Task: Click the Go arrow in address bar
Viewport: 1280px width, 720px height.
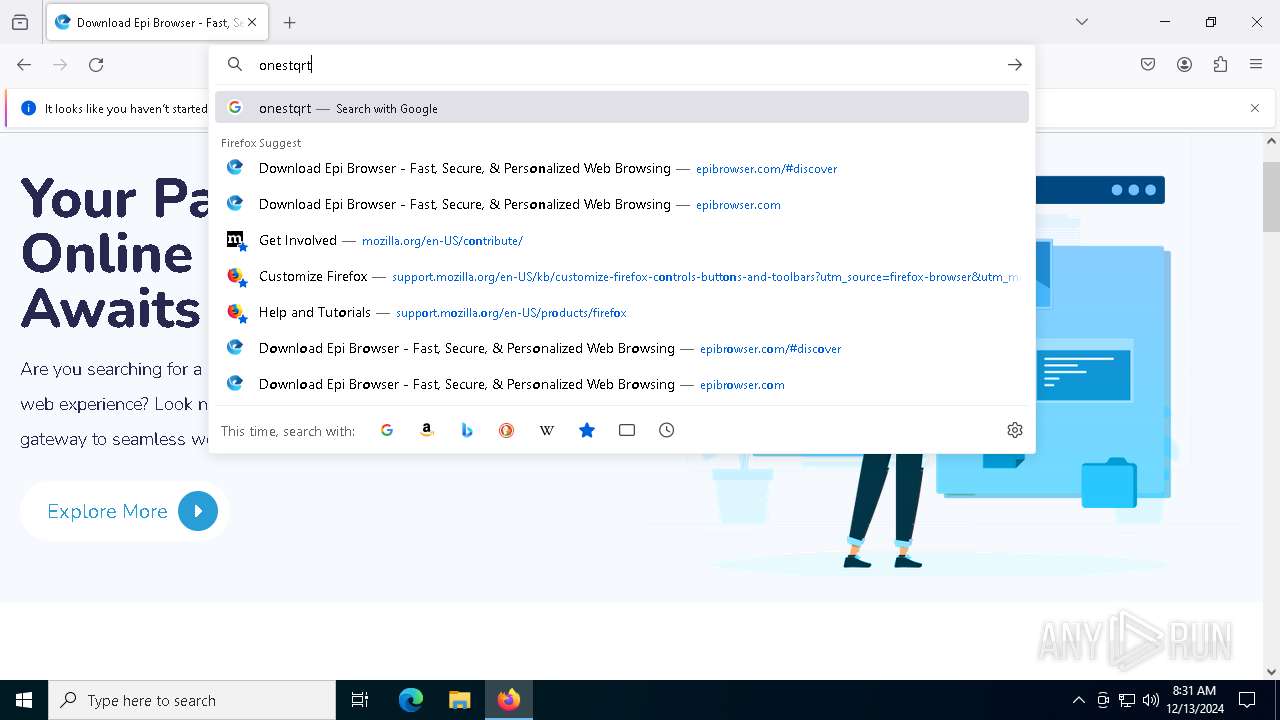Action: [x=1015, y=65]
